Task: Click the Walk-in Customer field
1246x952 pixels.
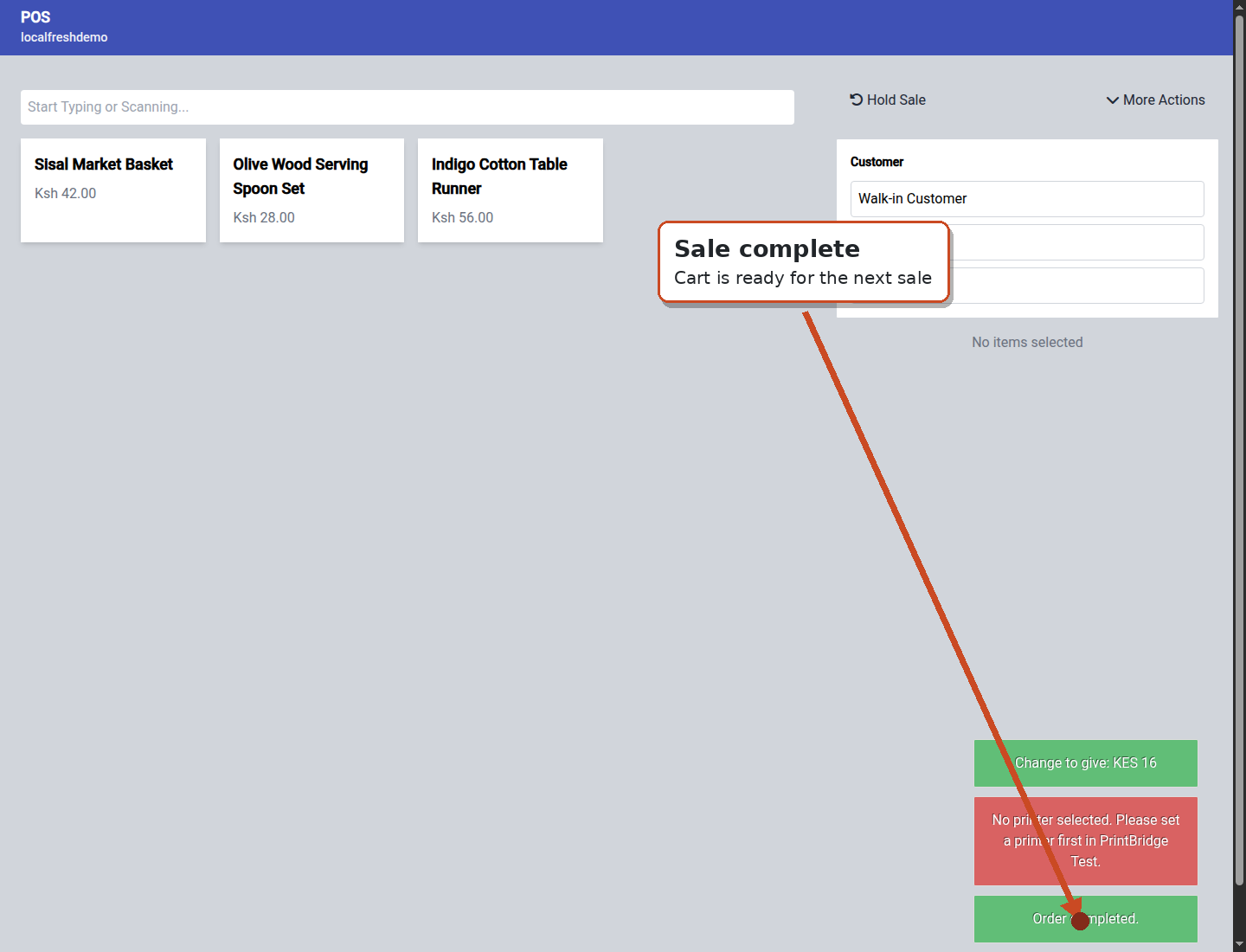Action: coord(1027,199)
